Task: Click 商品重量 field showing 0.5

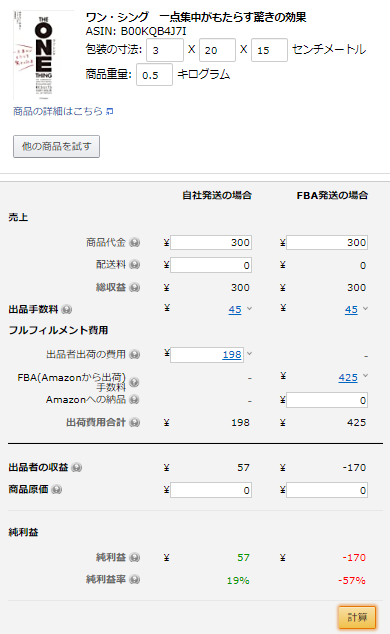Action: (154, 75)
